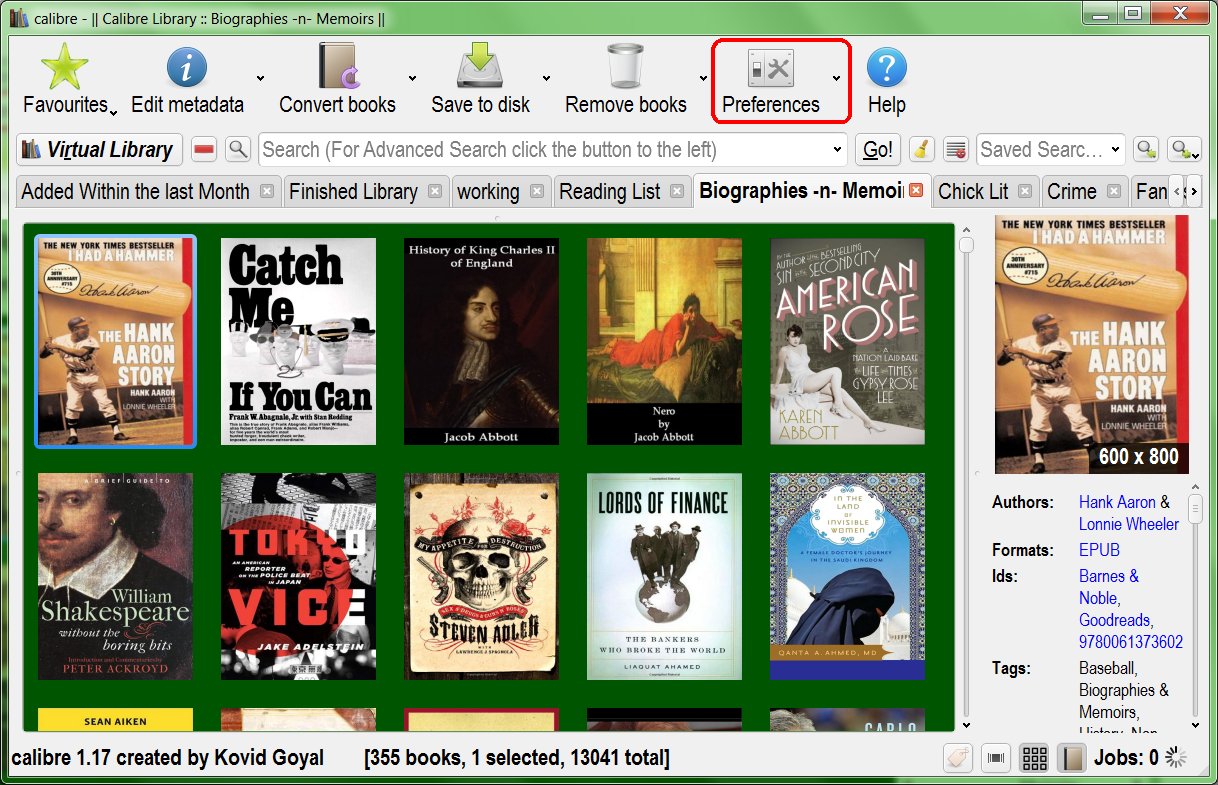Toggle the Tag Browser panel icon
The image size is (1218, 785).
point(958,758)
